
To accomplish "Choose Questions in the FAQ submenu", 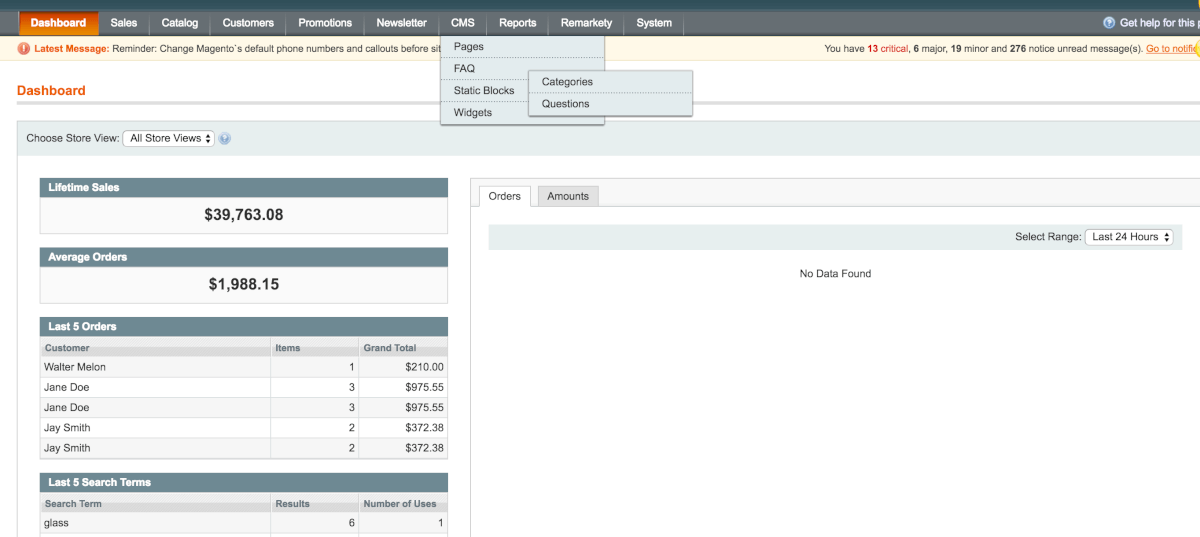I will click(565, 104).
